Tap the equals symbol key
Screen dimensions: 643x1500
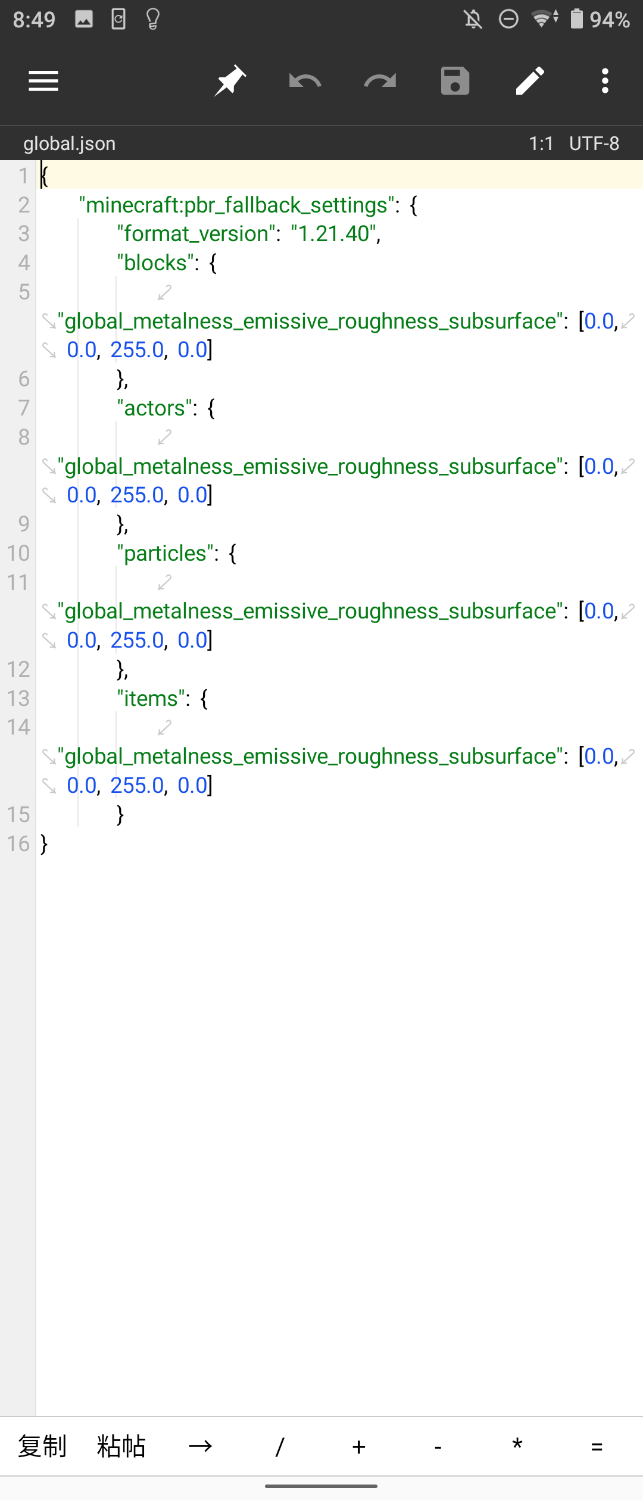click(597, 1446)
